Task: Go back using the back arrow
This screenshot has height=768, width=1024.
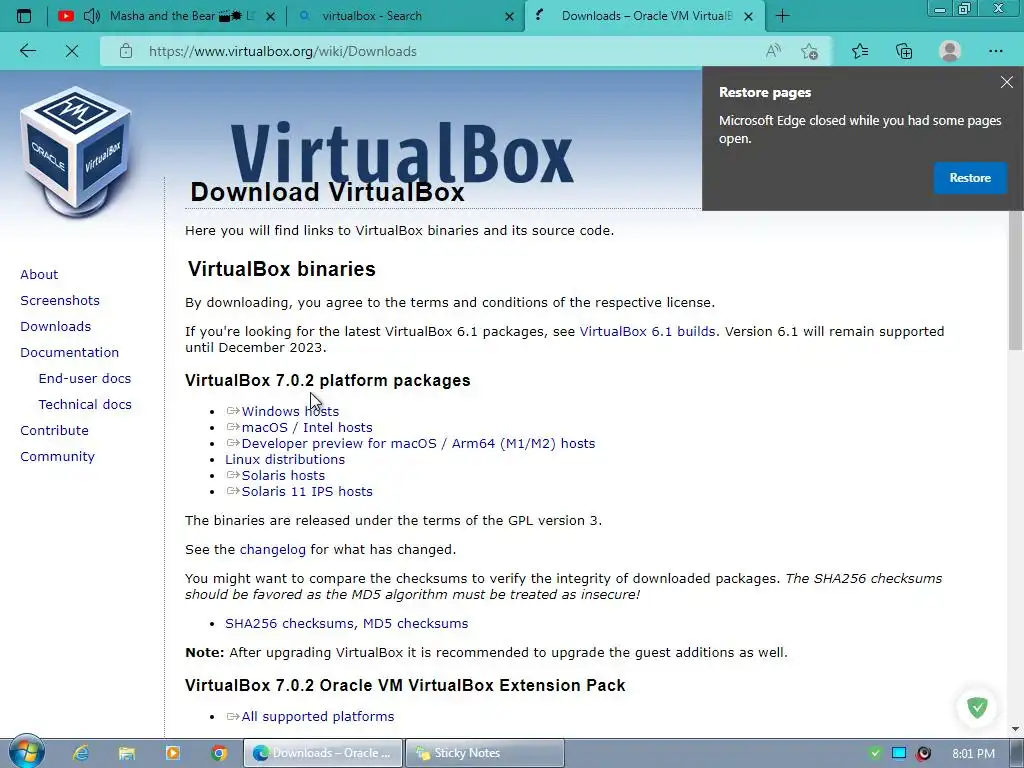Action: (x=27, y=51)
